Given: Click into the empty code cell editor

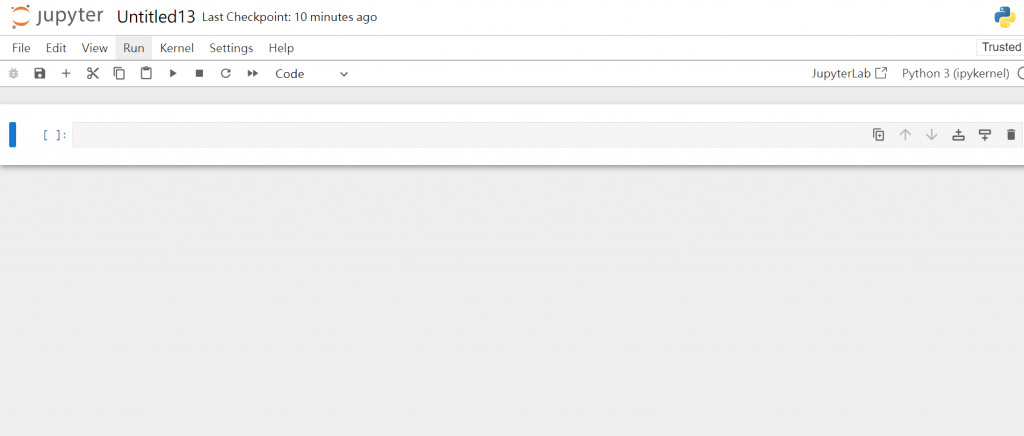Looking at the screenshot, I should point(470,135).
